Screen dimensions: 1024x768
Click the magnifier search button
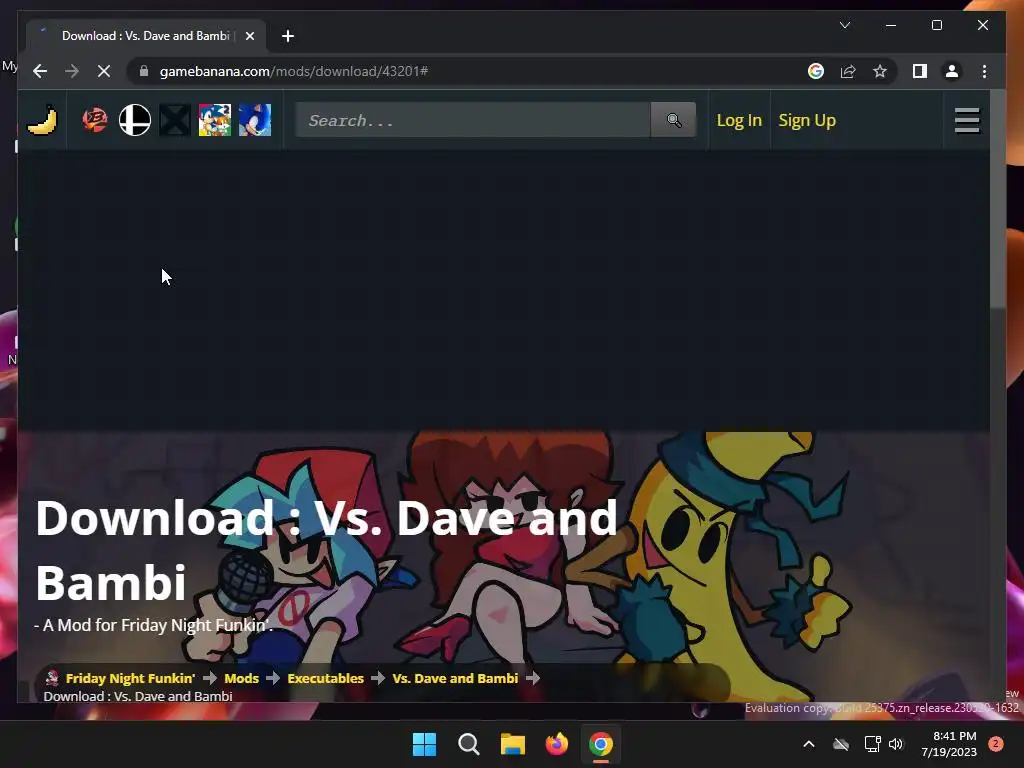click(673, 120)
